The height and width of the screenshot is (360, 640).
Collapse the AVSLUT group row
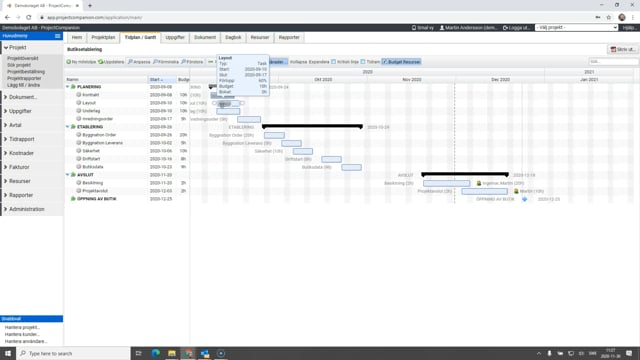68,175
